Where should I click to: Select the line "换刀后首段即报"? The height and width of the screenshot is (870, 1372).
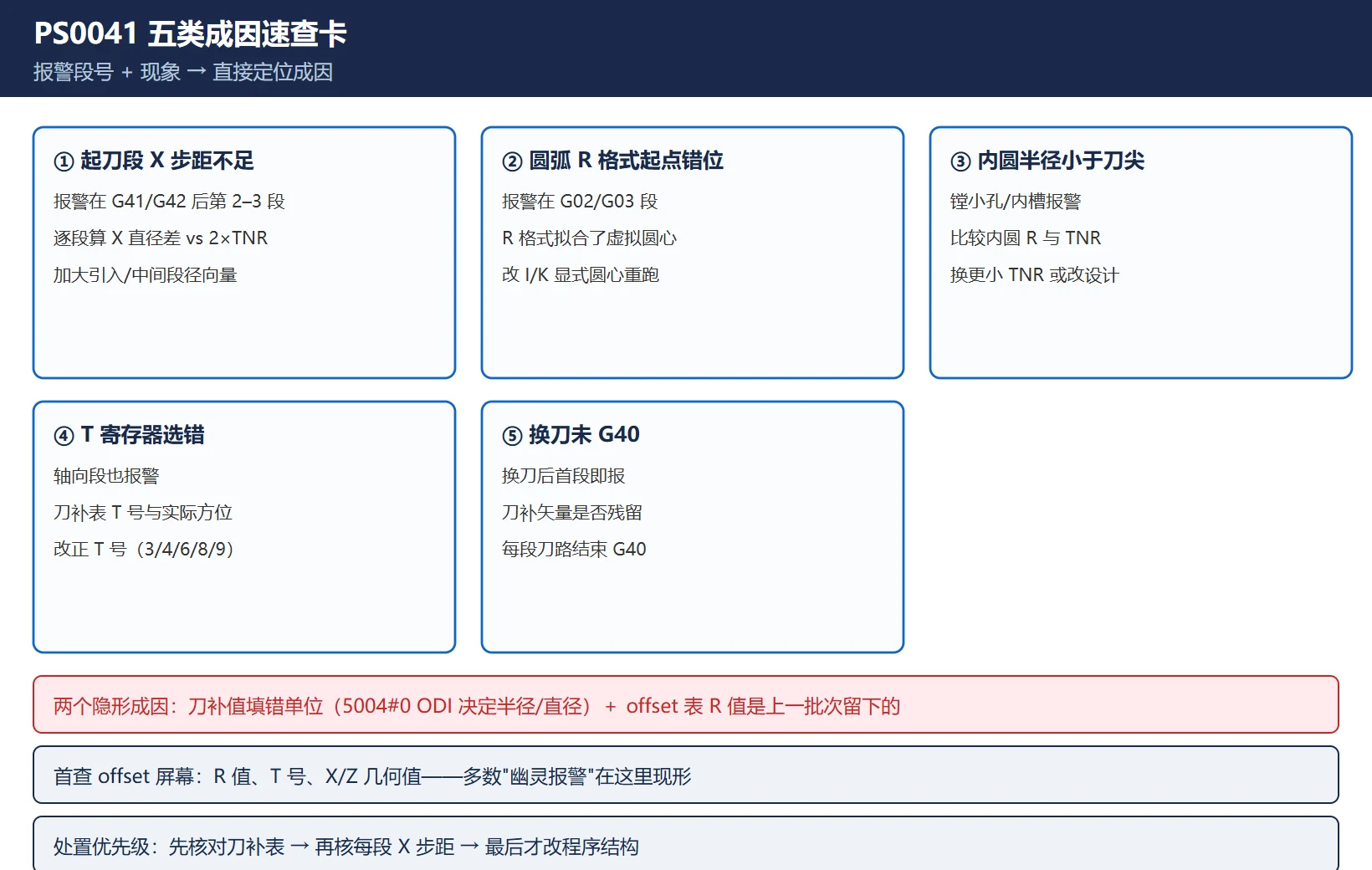tap(564, 476)
